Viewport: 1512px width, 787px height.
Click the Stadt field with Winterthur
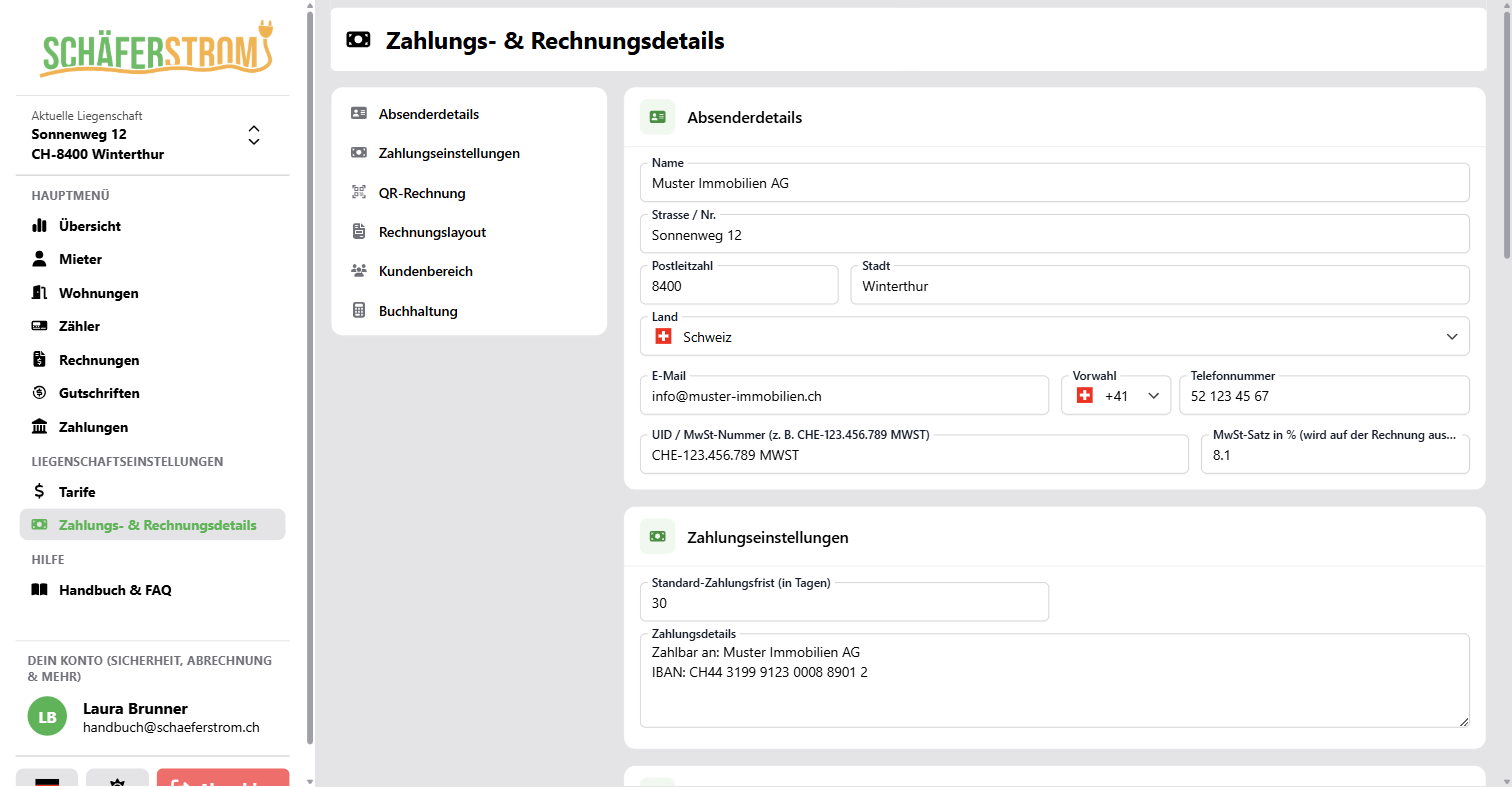[x=1160, y=285]
